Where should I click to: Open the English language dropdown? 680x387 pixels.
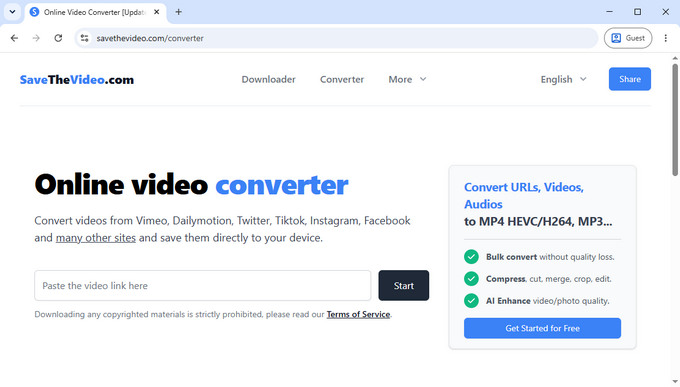point(563,79)
